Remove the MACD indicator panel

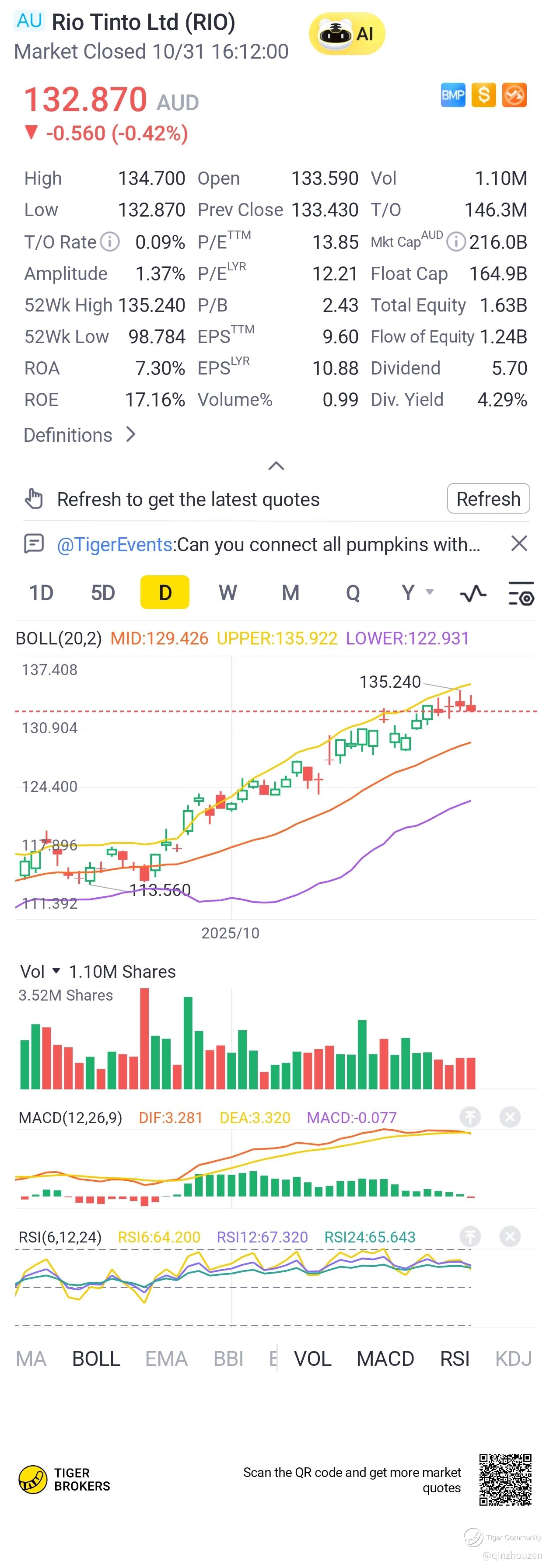[x=510, y=1117]
